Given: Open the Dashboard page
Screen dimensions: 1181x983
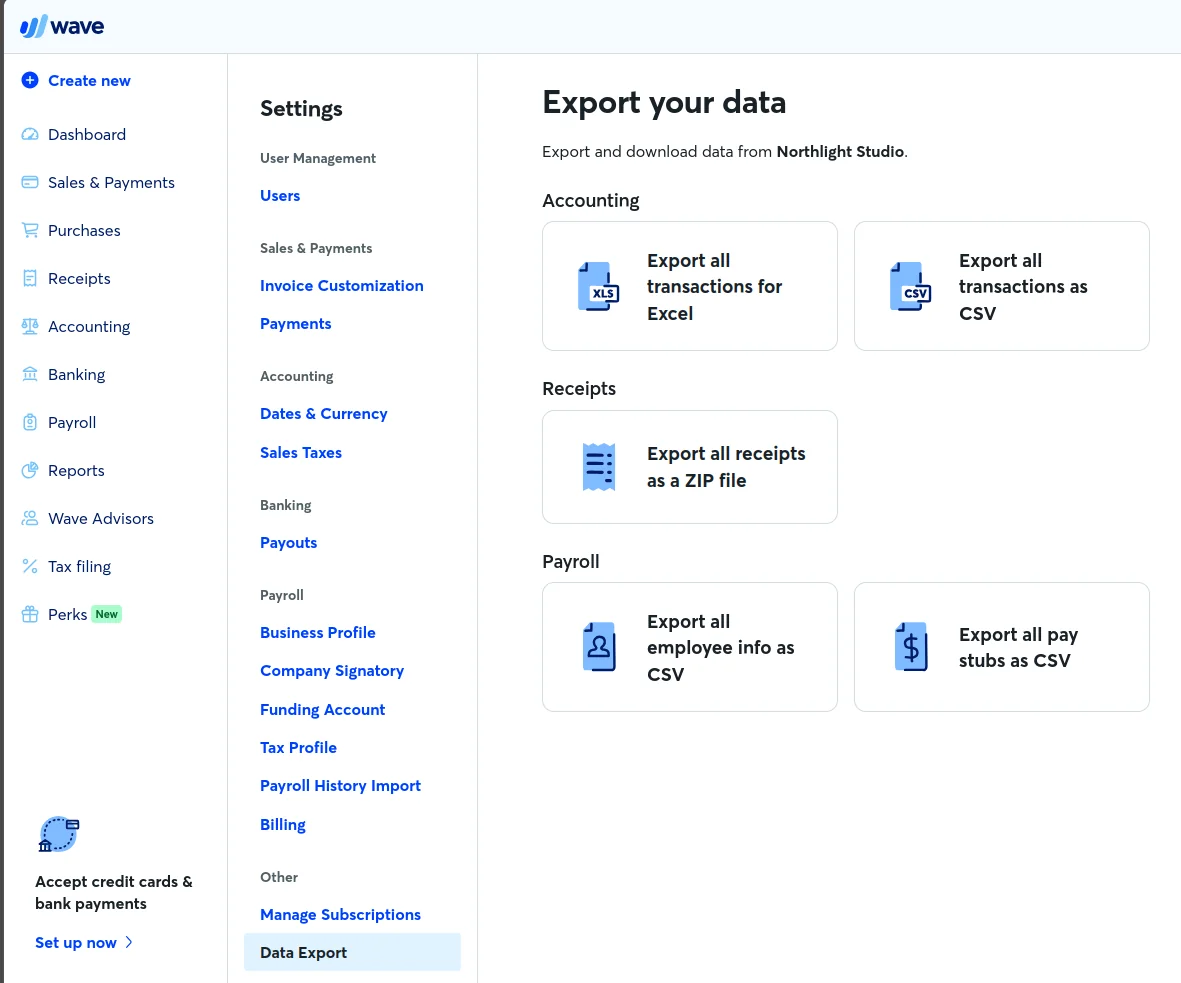Looking at the screenshot, I should (x=87, y=134).
